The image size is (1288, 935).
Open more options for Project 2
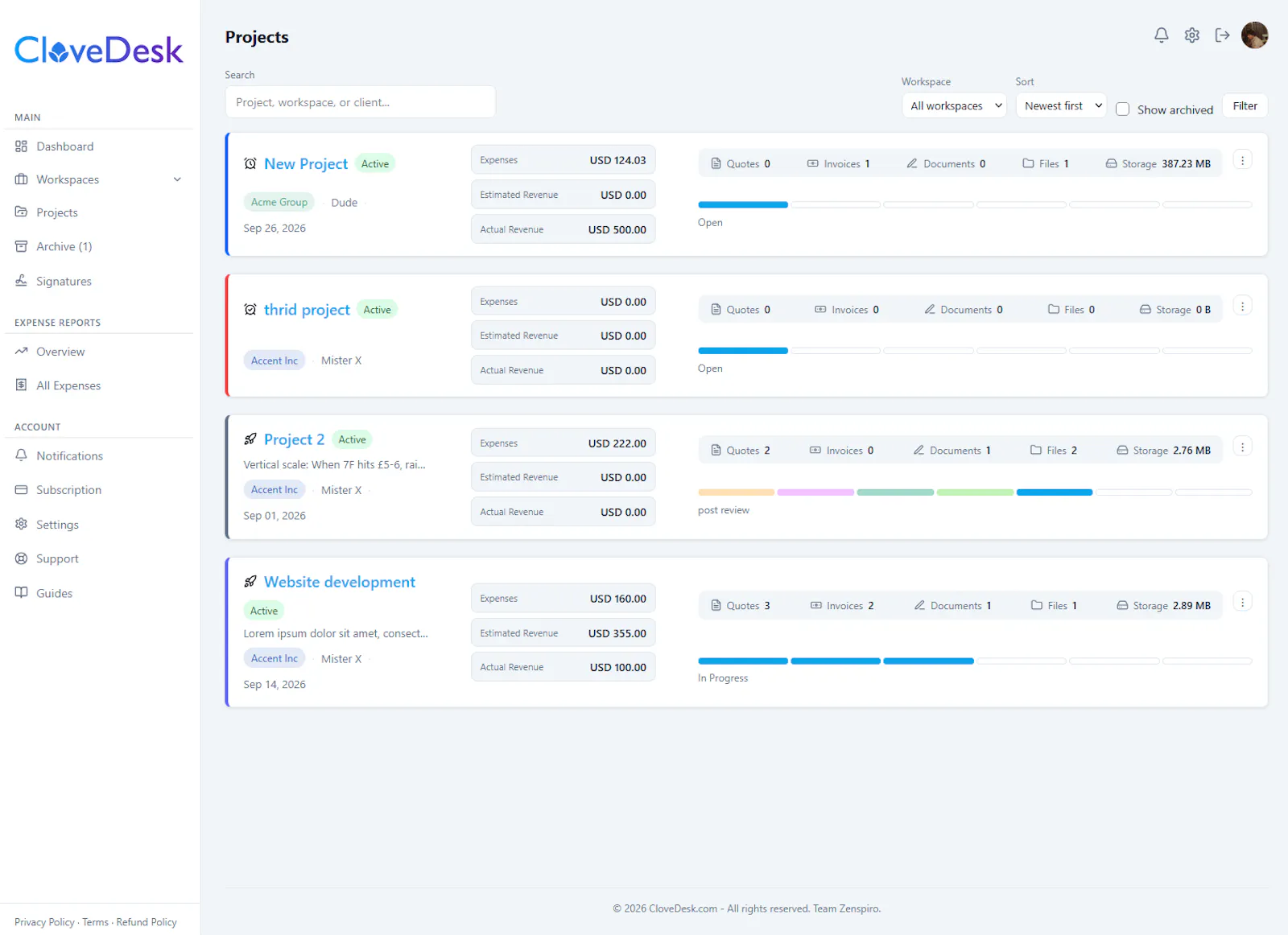[x=1242, y=447]
